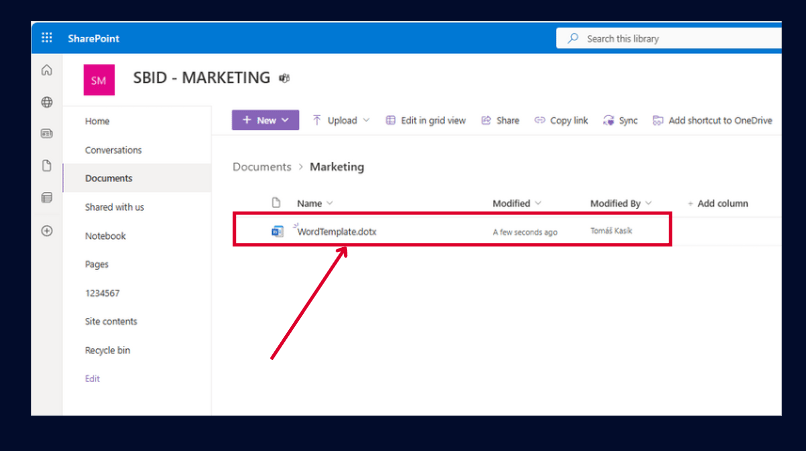Click the New button
This screenshot has width=806, height=451.
pyautogui.click(x=265, y=120)
